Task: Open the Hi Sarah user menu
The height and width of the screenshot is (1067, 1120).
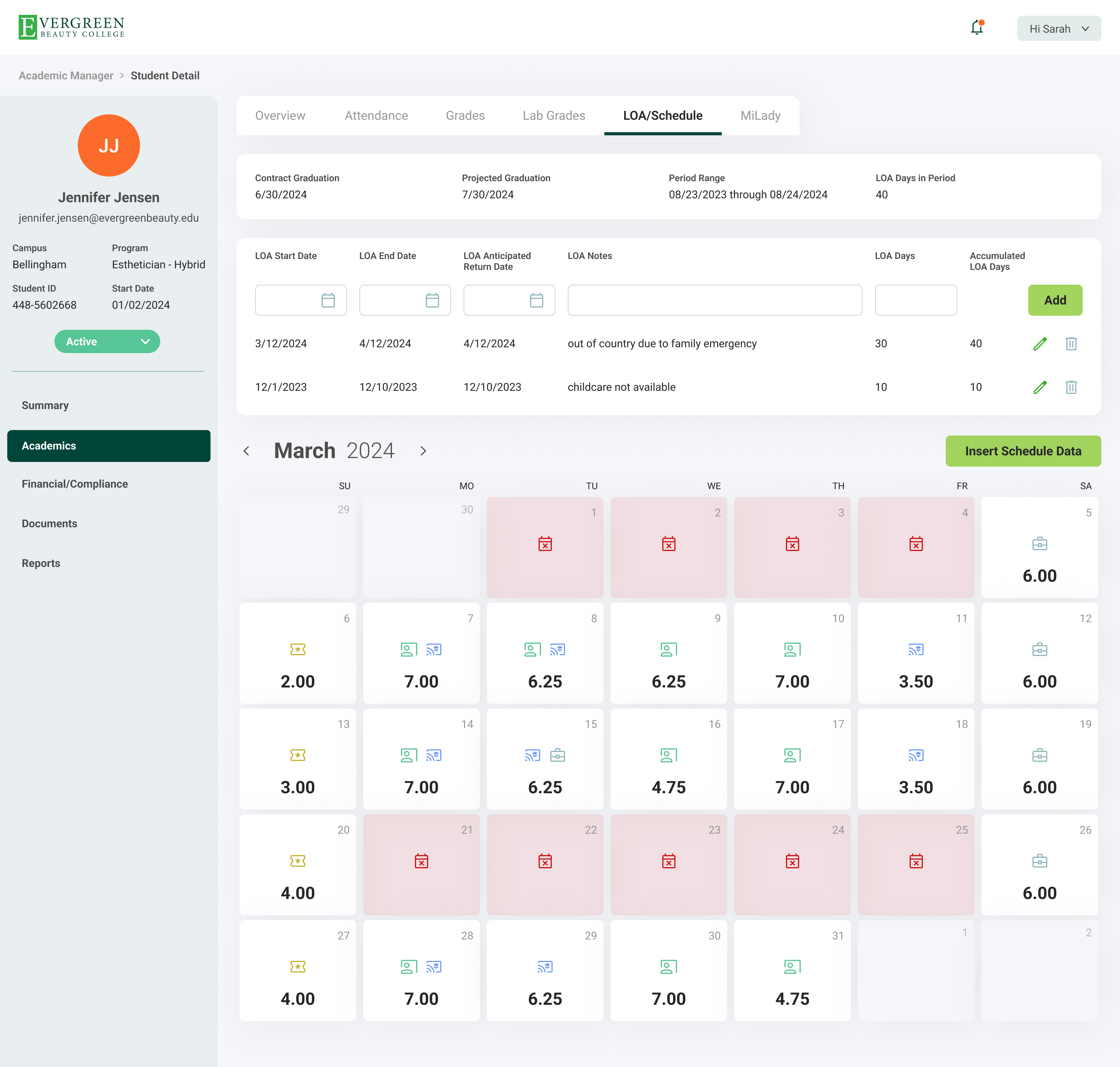Action: click(1059, 28)
